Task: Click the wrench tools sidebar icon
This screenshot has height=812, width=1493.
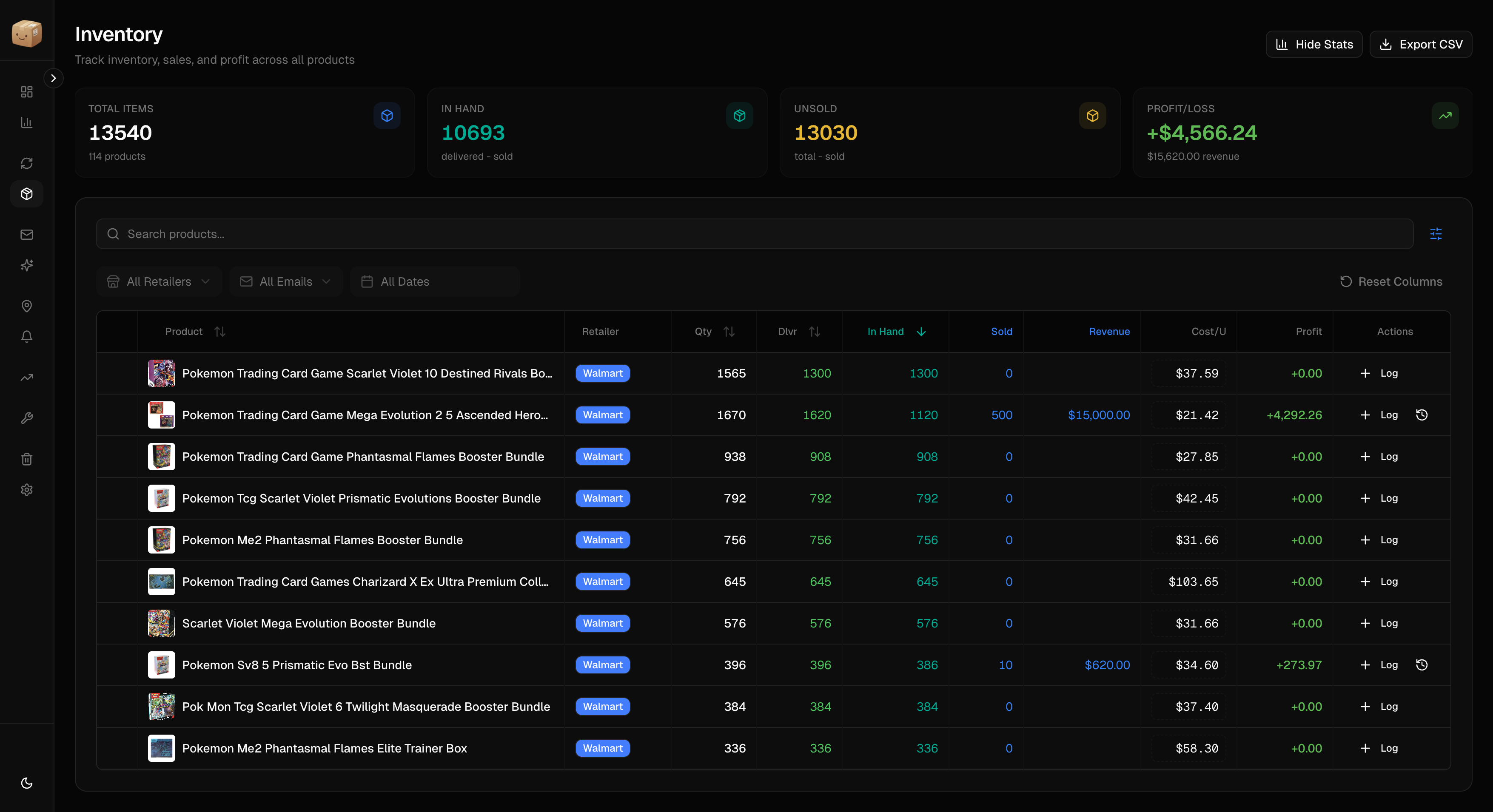Action: point(27,418)
